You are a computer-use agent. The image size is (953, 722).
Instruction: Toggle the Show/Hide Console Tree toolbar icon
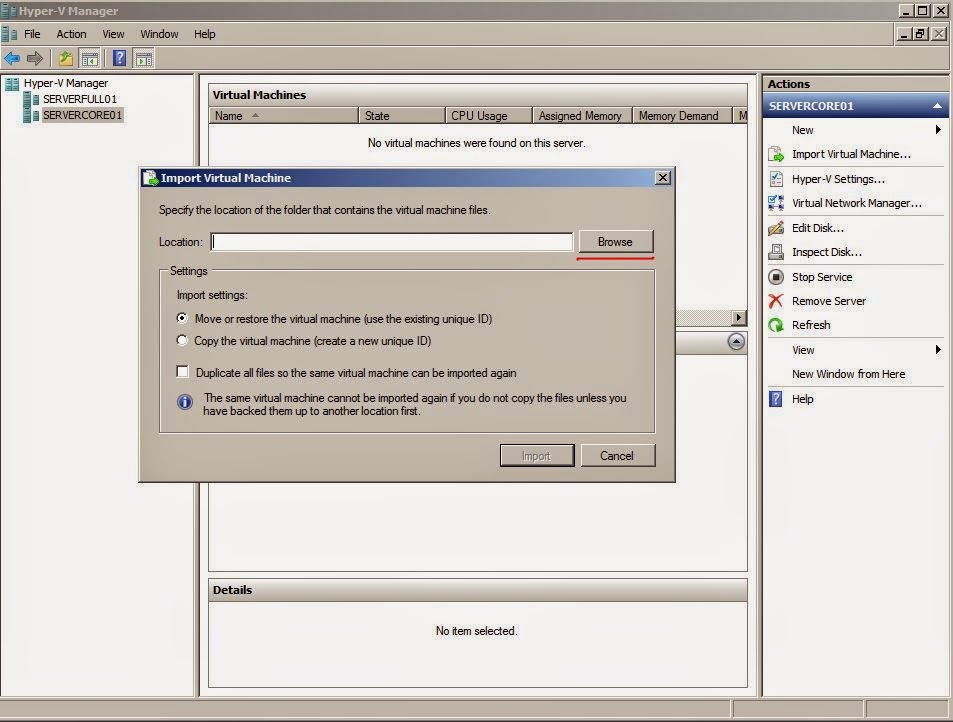90,58
